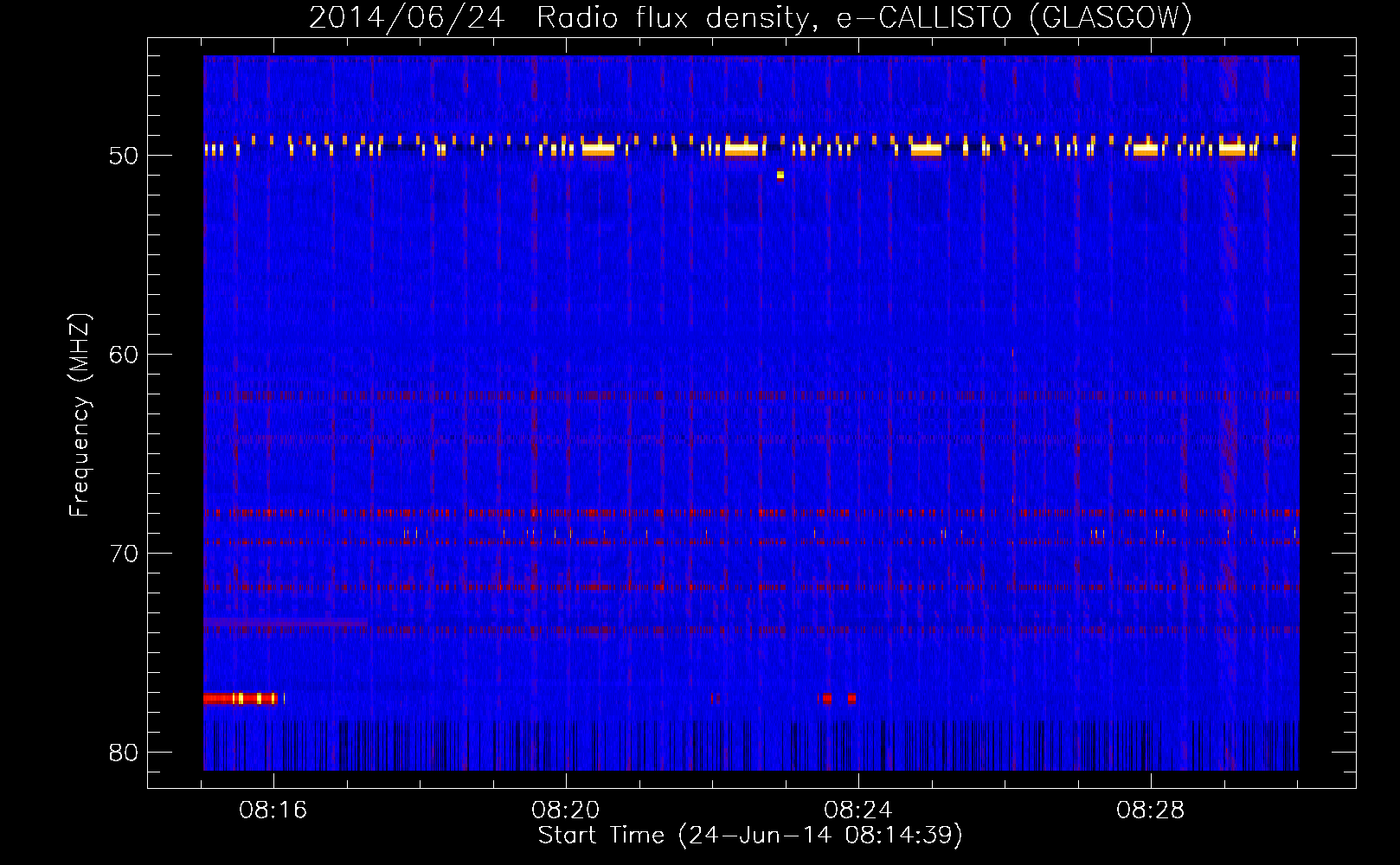
Task: Click the 80 frequency tick label
Action: click(124, 753)
